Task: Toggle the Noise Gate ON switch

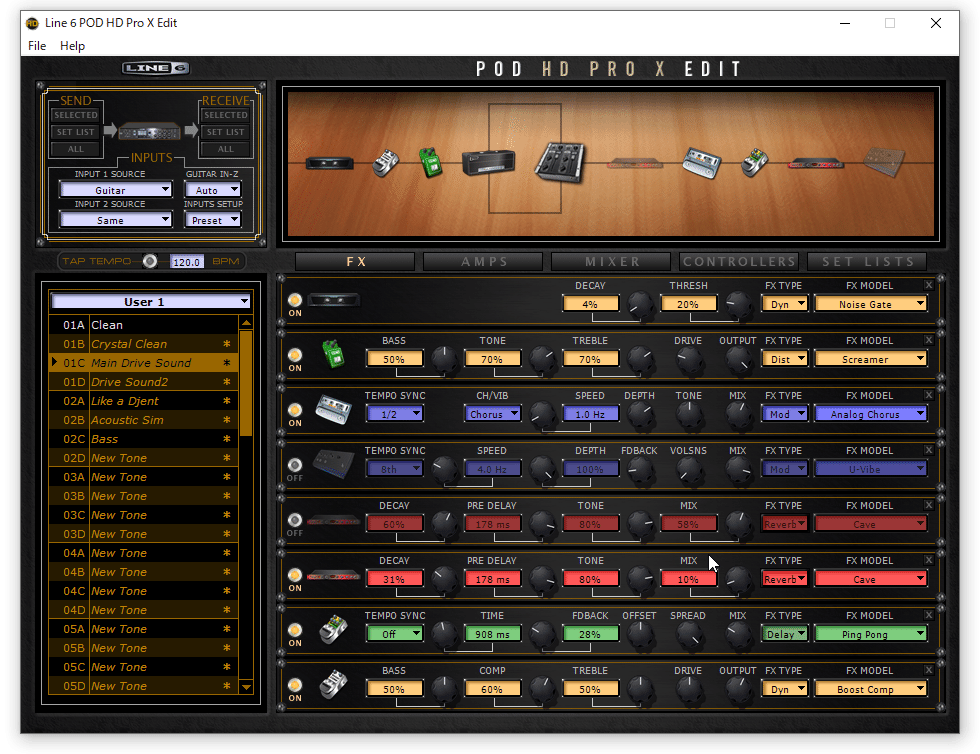Action: coord(294,300)
